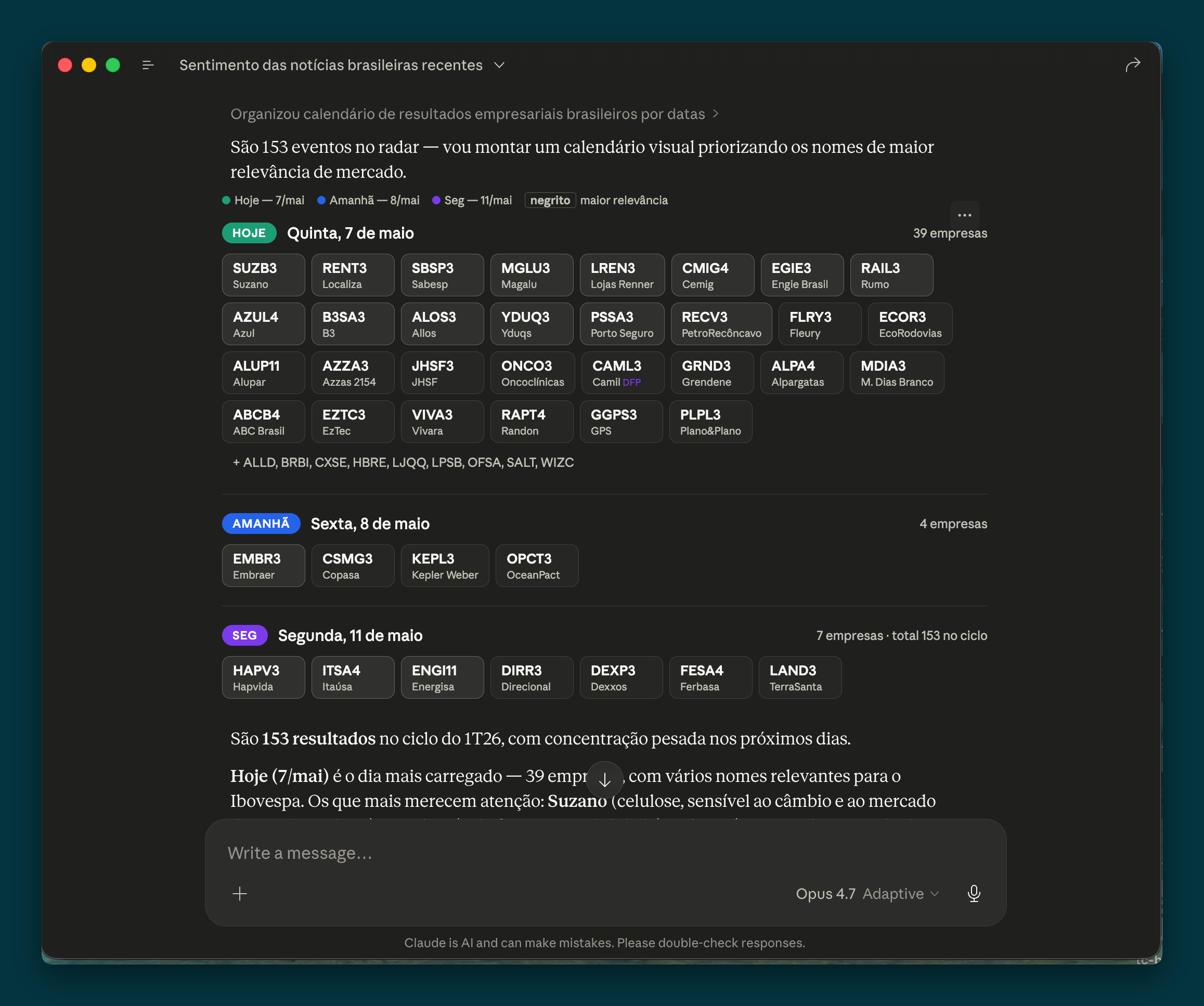Open the VIVA3 Vivara card
This screenshot has height=1006, width=1204.
click(442, 421)
